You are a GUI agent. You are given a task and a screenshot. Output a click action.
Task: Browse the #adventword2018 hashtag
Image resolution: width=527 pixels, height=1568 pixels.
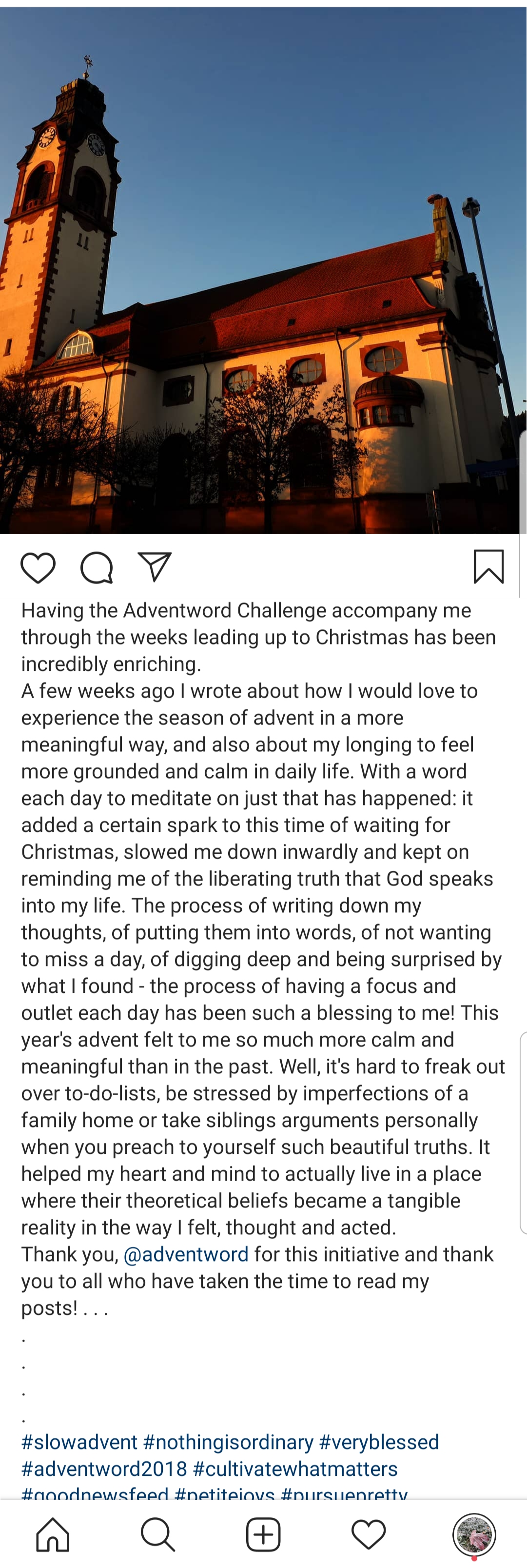pyautogui.click(x=104, y=1469)
